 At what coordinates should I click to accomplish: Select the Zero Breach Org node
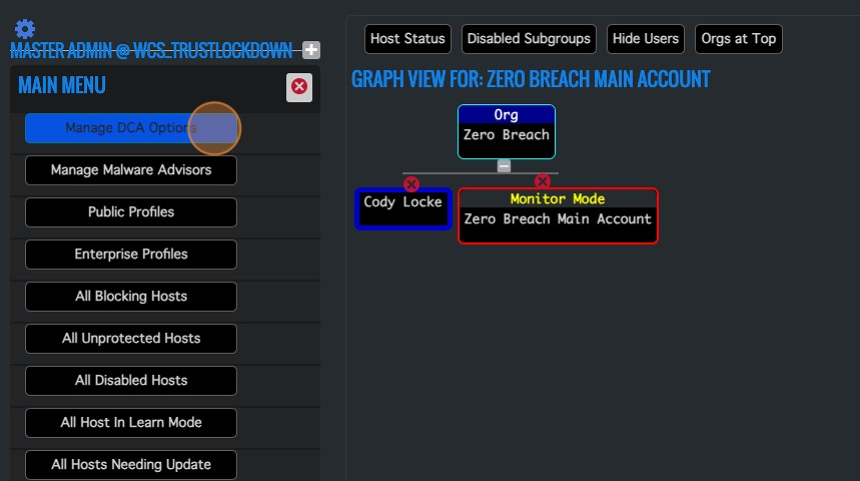point(506,133)
